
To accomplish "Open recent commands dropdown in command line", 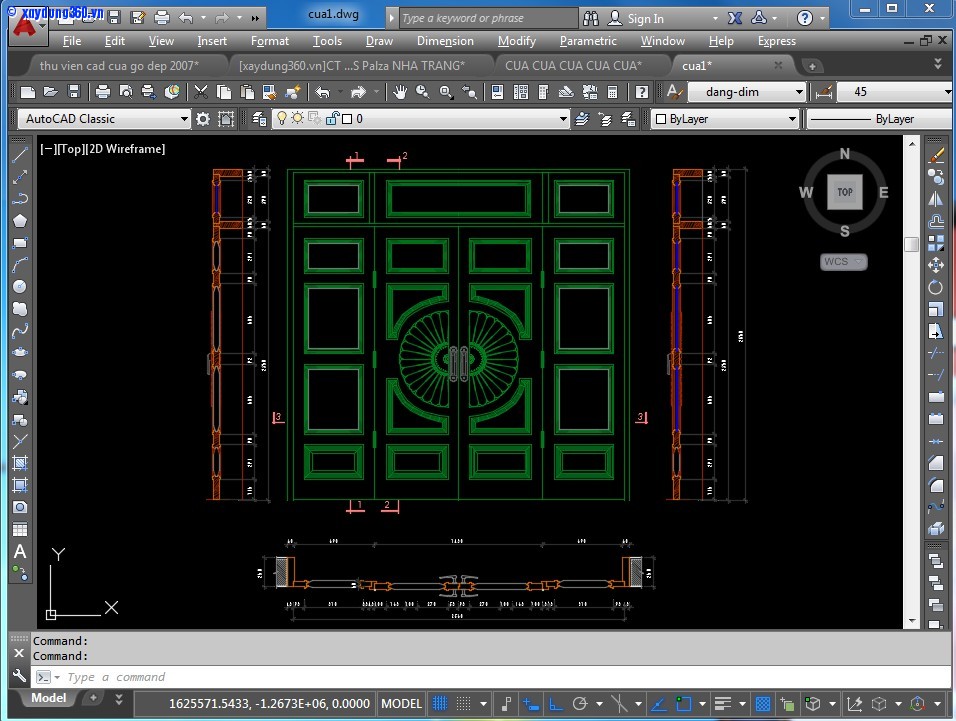I will (x=57, y=677).
